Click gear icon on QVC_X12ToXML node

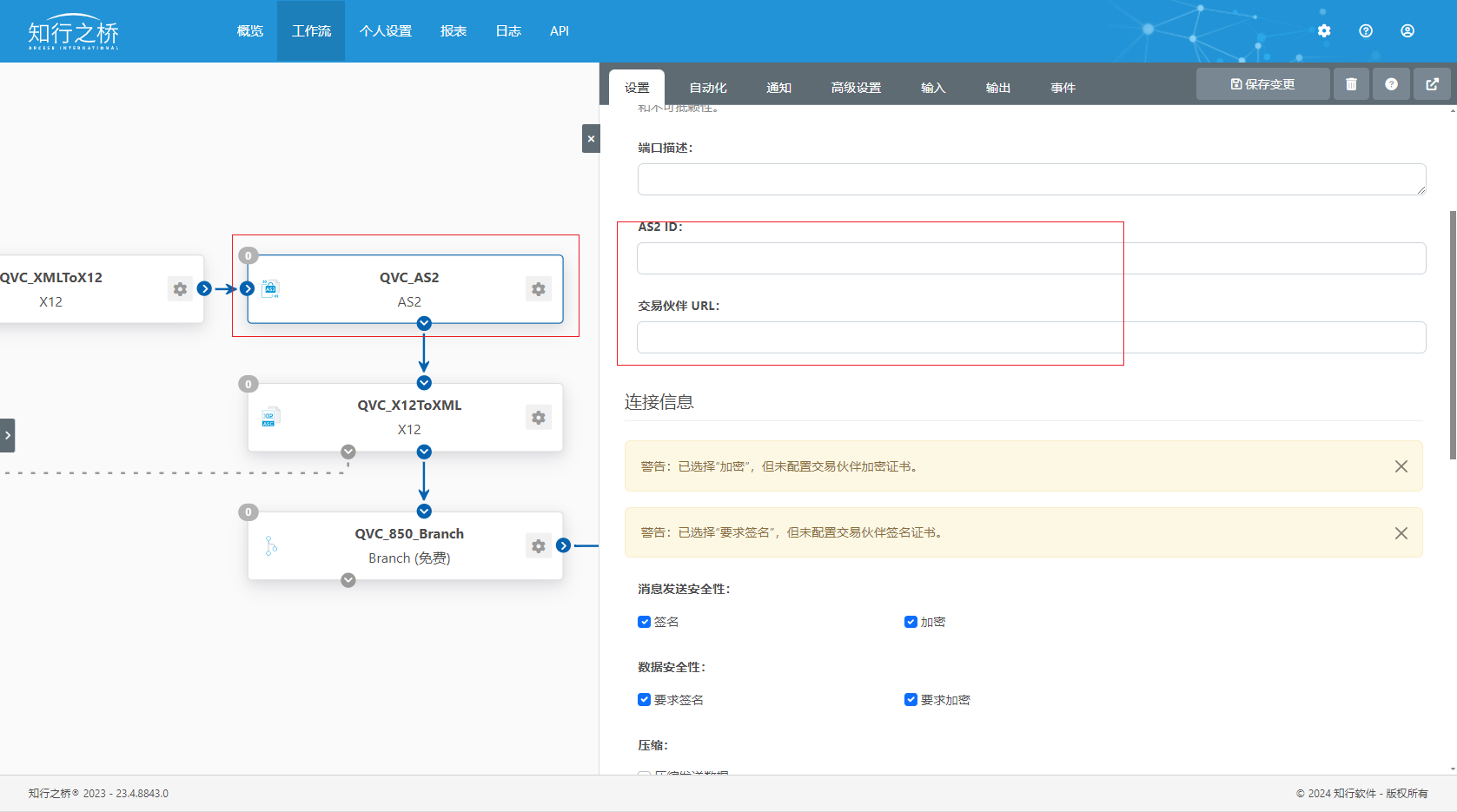coord(539,418)
